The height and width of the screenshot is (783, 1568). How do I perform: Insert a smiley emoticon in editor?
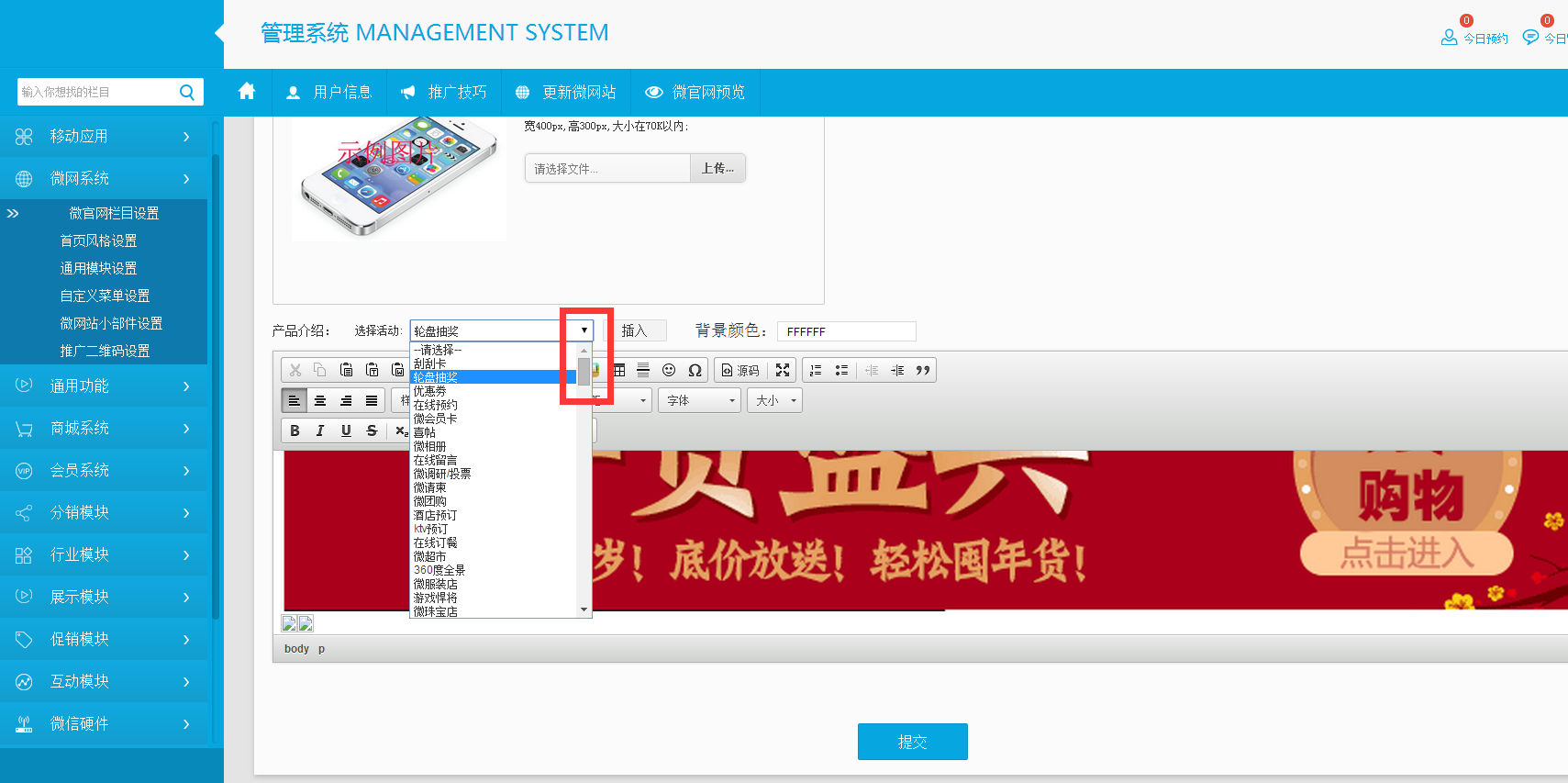coord(669,370)
